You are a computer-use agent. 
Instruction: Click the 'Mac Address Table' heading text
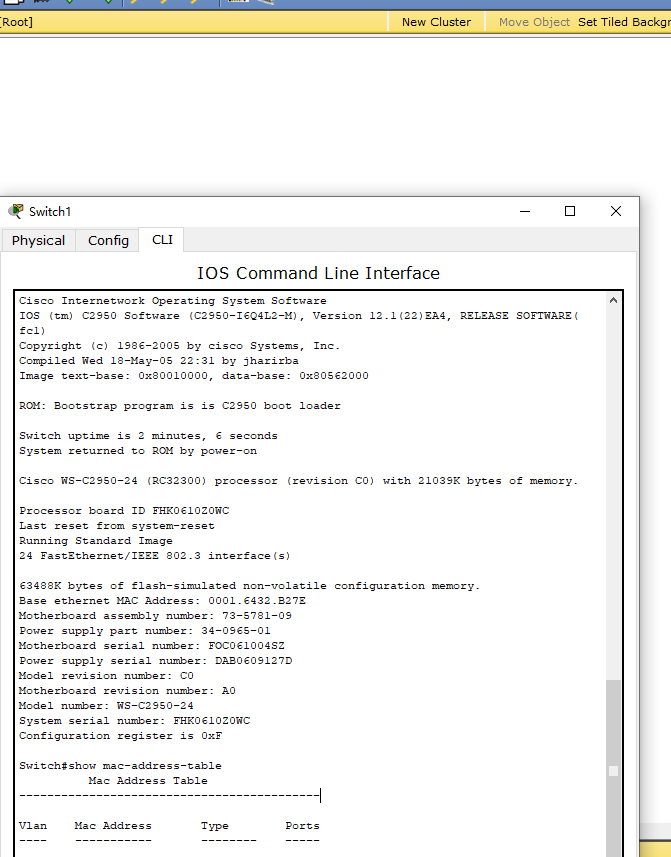148,780
